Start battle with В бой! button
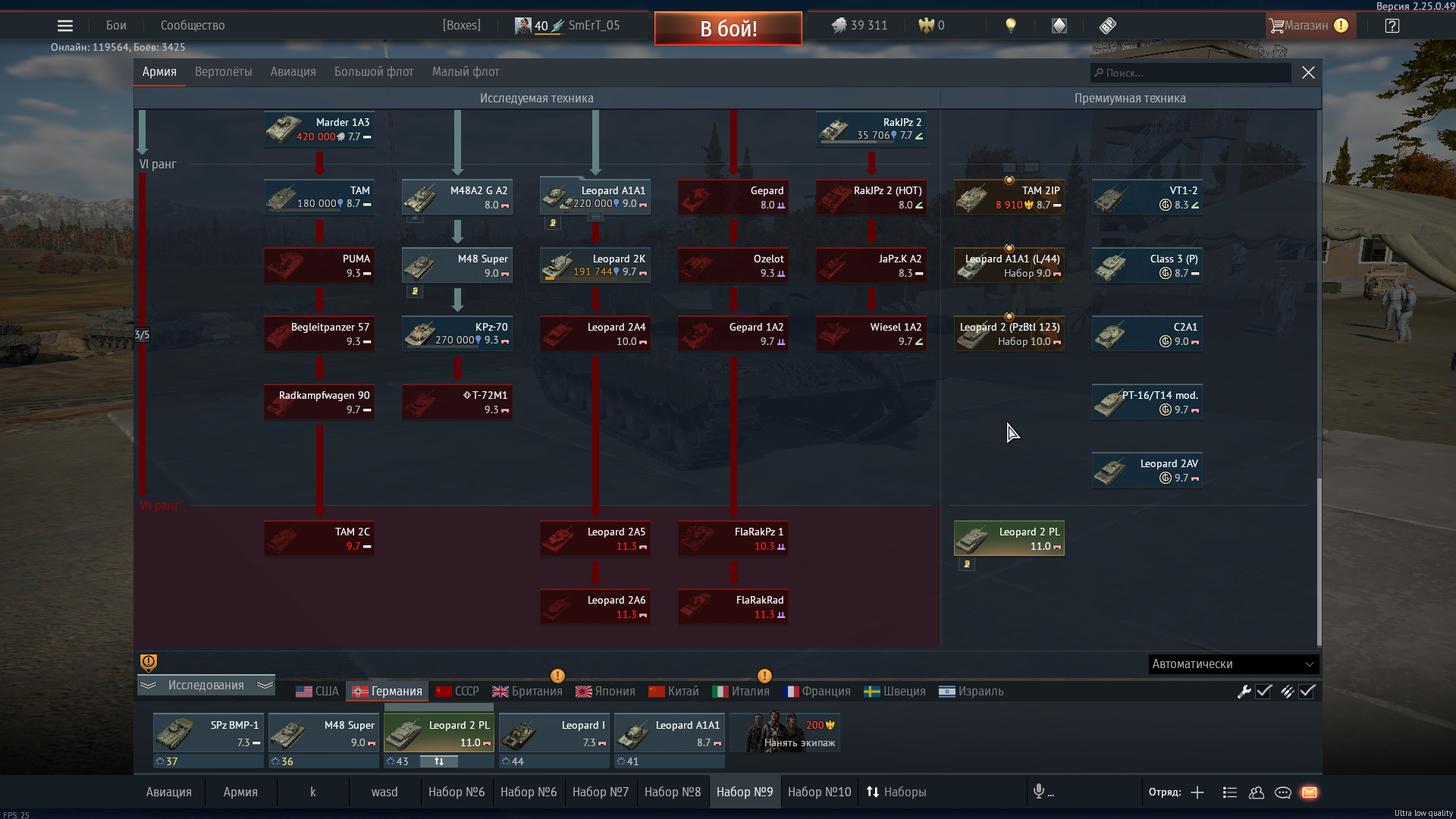 728,29
